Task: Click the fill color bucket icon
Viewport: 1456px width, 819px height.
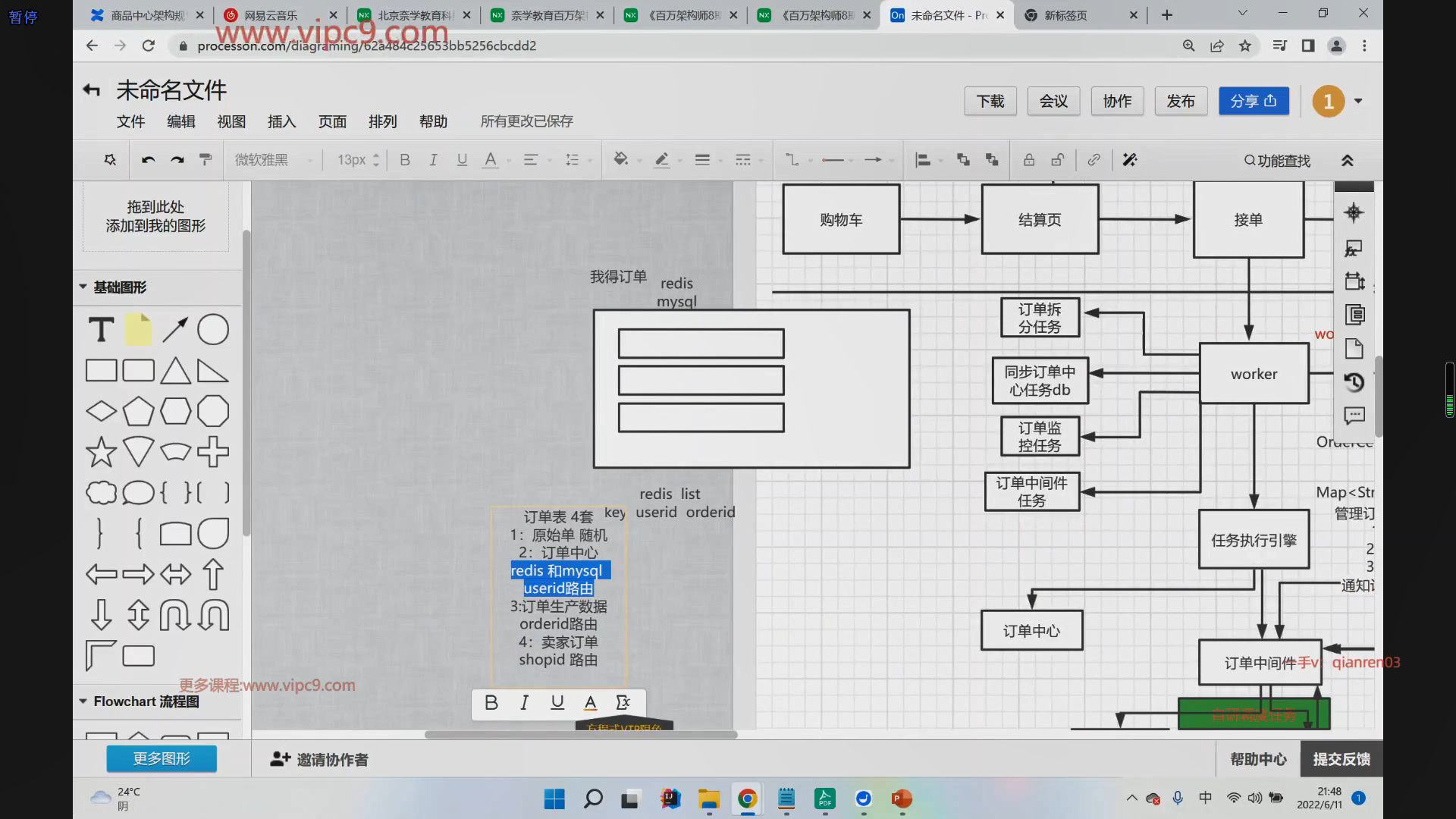Action: 621,159
